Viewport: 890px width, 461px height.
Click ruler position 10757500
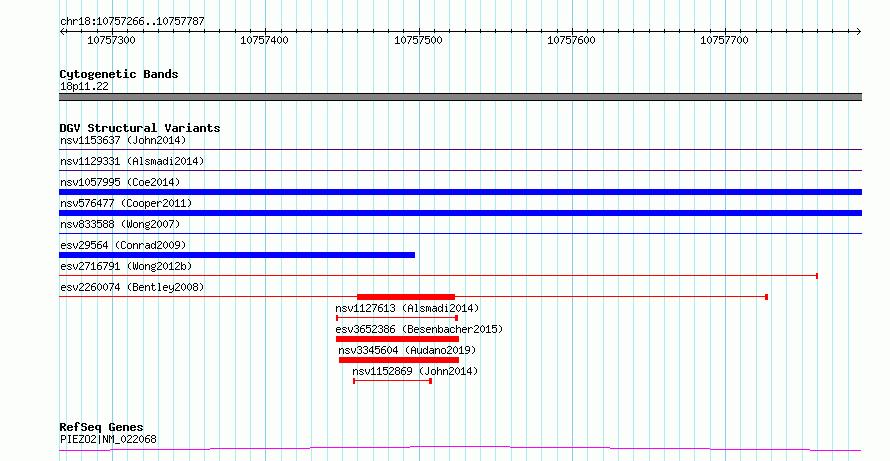click(x=418, y=40)
